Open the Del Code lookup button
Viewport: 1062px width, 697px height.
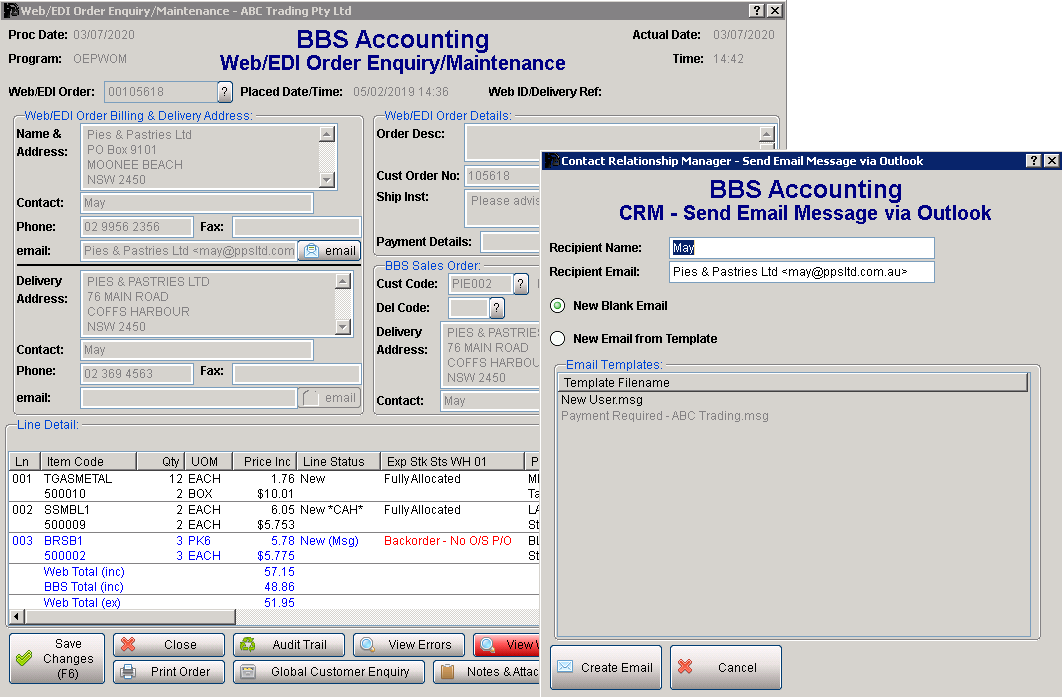pos(497,308)
